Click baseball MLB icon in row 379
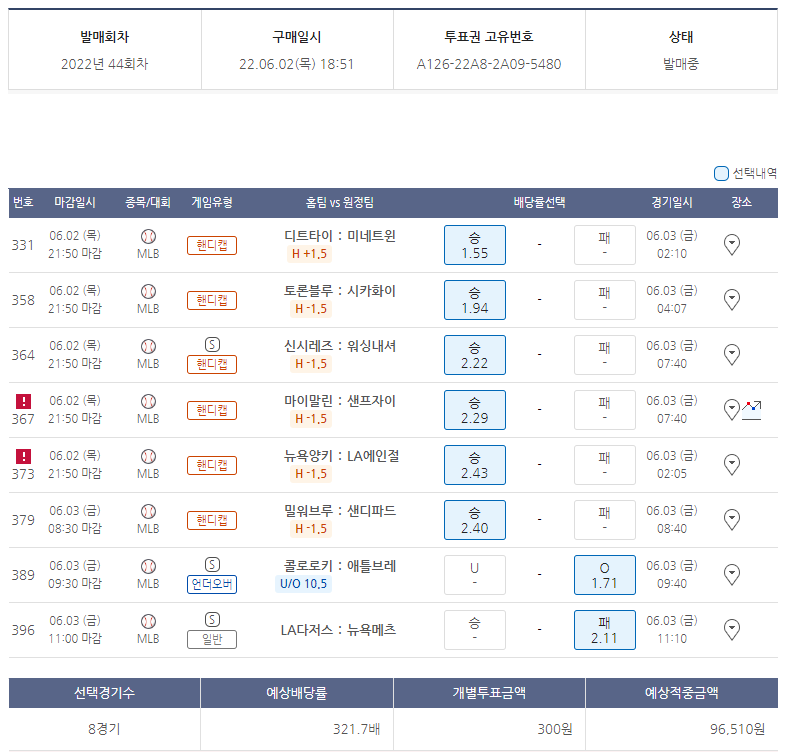Image resolution: width=785 pixels, height=752 pixels. [148, 512]
